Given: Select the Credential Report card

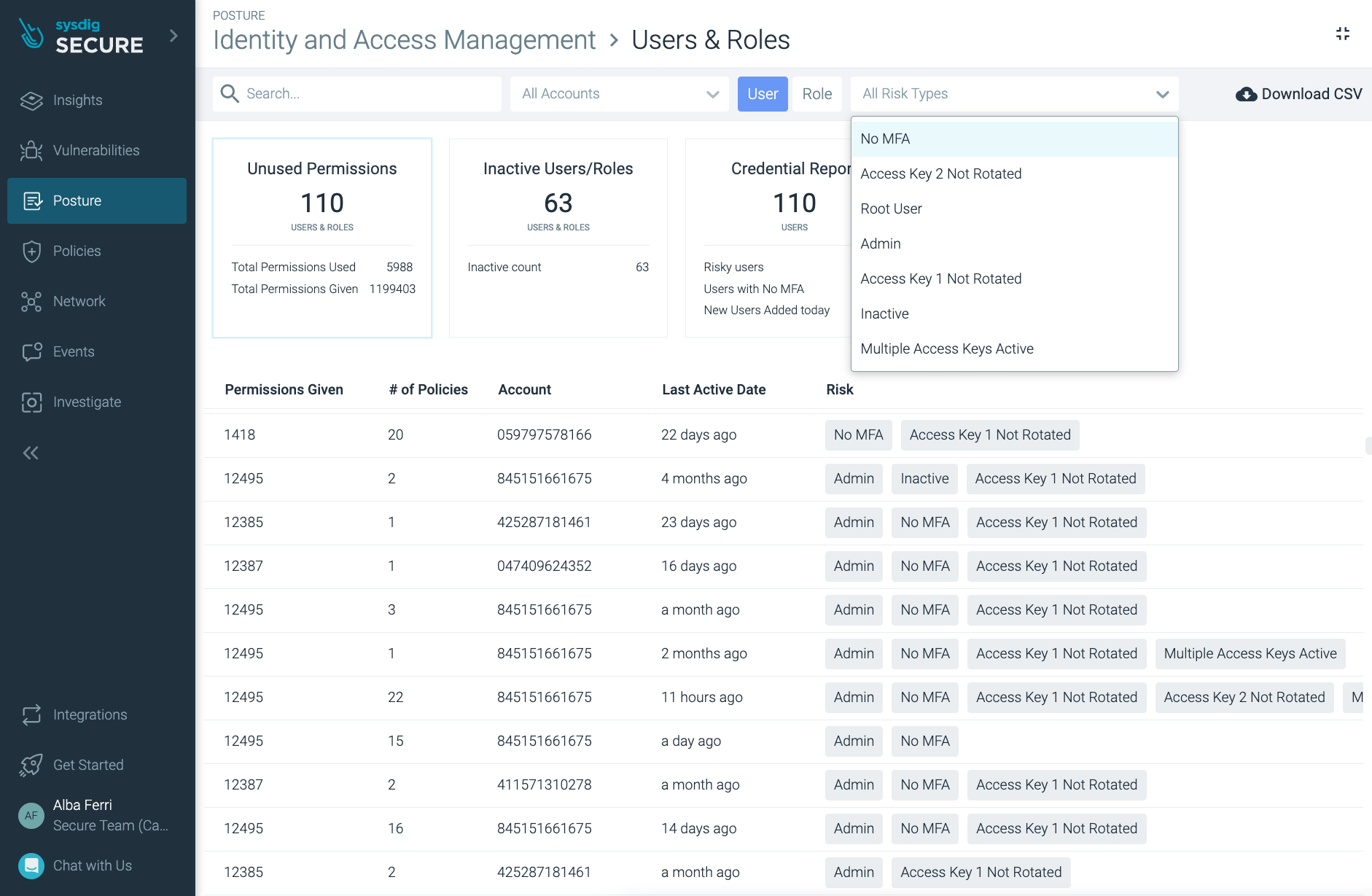Looking at the screenshot, I should (768, 238).
